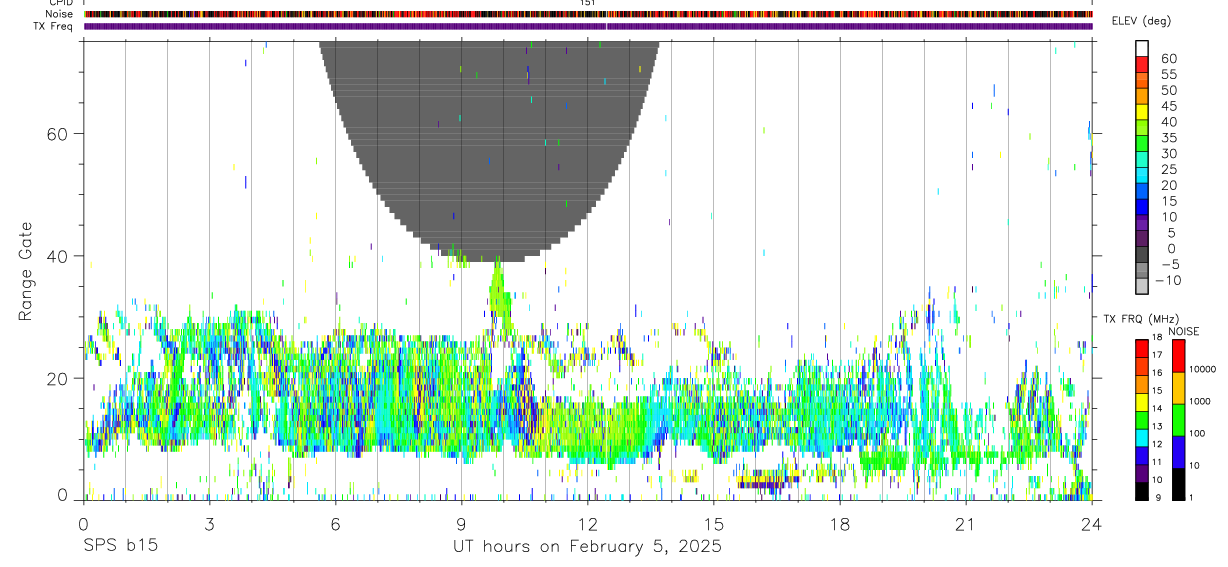Click the multicolored Noise strip above the plot
The width and height of the screenshot is (1228, 567).
[588, 14]
